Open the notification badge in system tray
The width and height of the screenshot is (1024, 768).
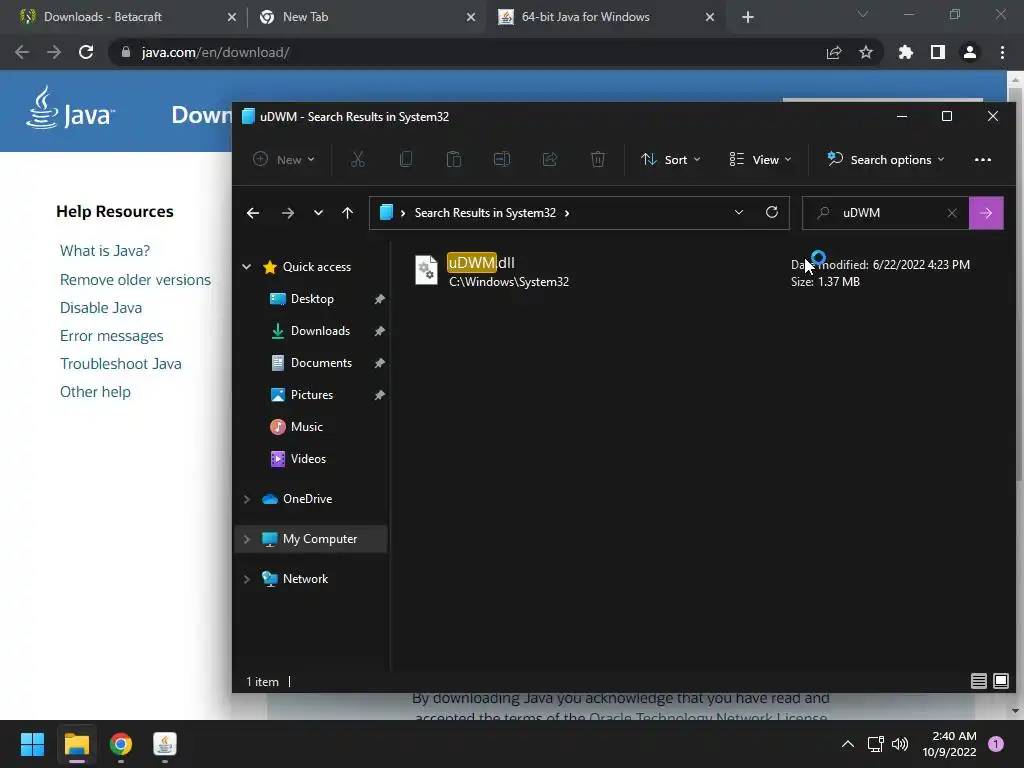coord(996,744)
